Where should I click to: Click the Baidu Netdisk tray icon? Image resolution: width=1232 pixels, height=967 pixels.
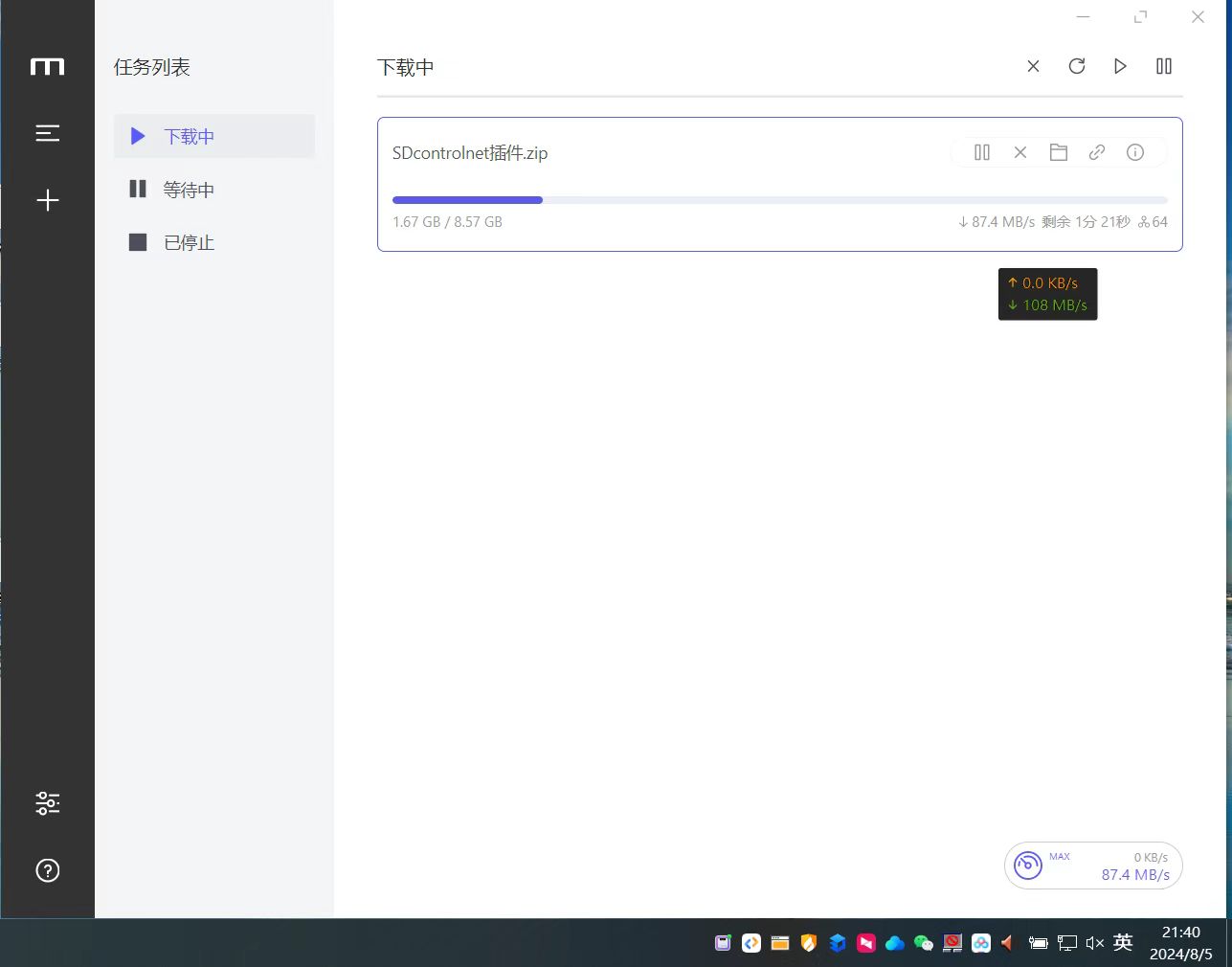[x=981, y=943]
